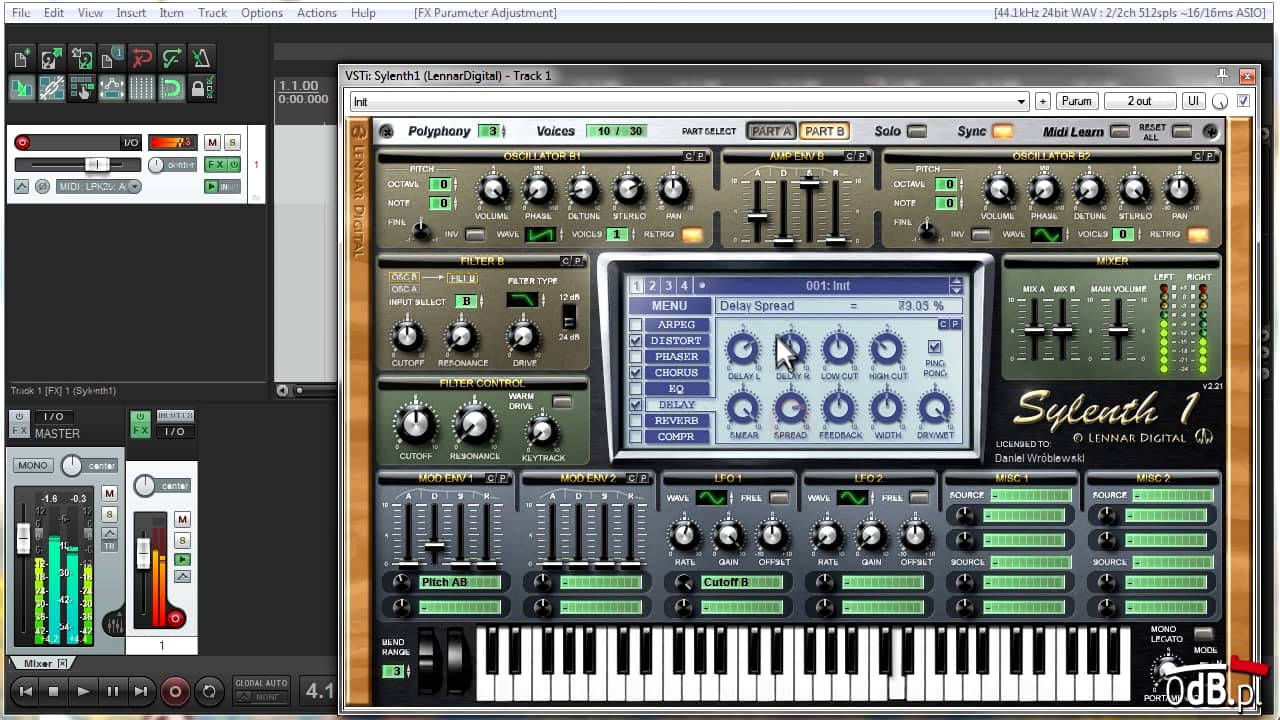Open LFO 1 WAVE selector
Image resolution: width=1280 pixels, height=720 pixels.
(x=712, y=497)
